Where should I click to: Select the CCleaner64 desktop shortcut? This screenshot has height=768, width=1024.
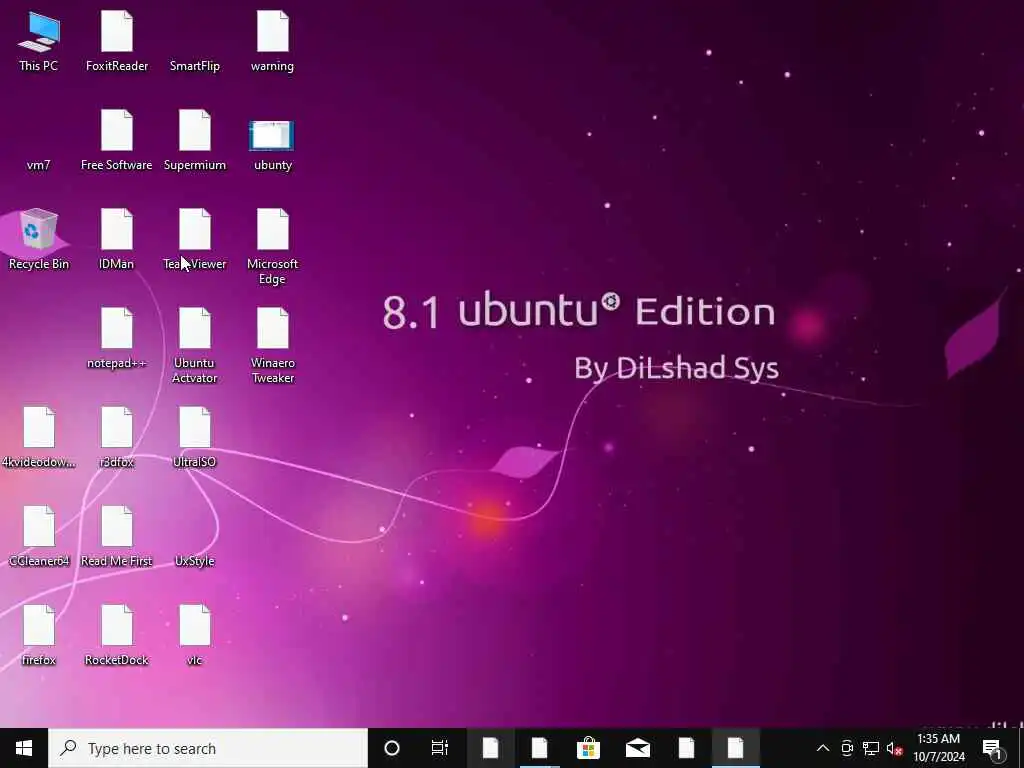tap(39, 537)
